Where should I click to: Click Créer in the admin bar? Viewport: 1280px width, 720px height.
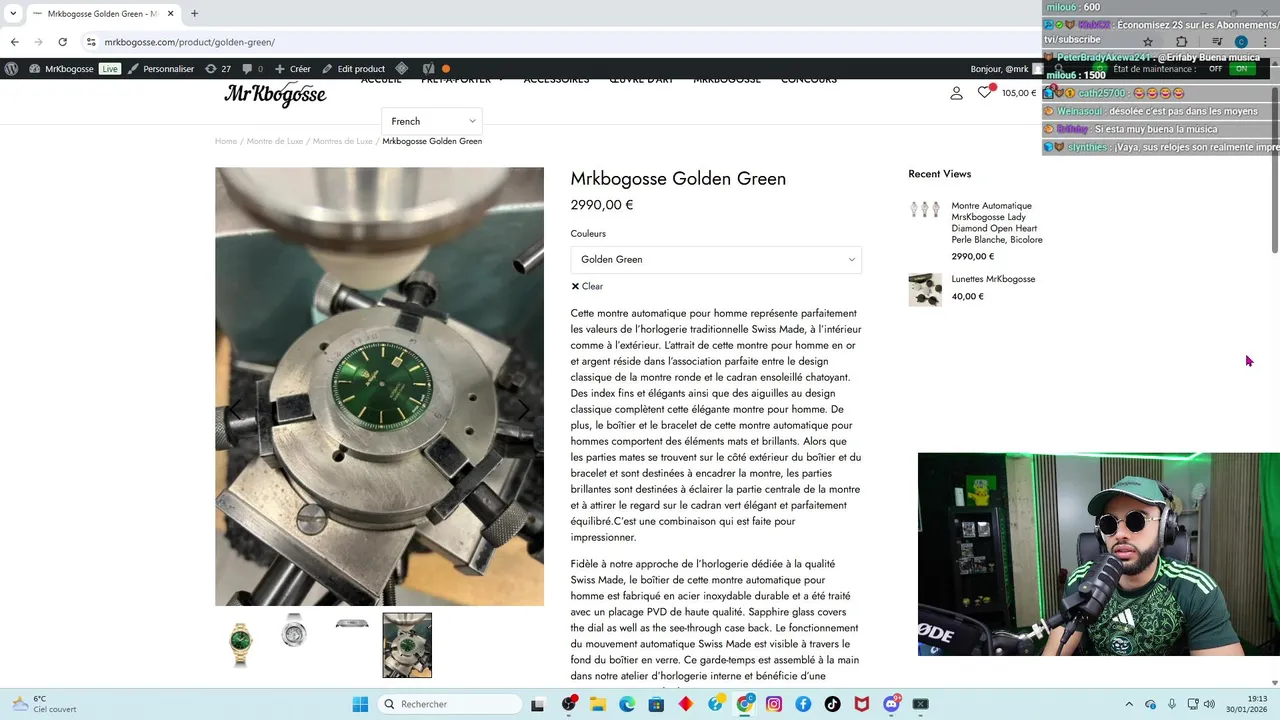[292, 69]
